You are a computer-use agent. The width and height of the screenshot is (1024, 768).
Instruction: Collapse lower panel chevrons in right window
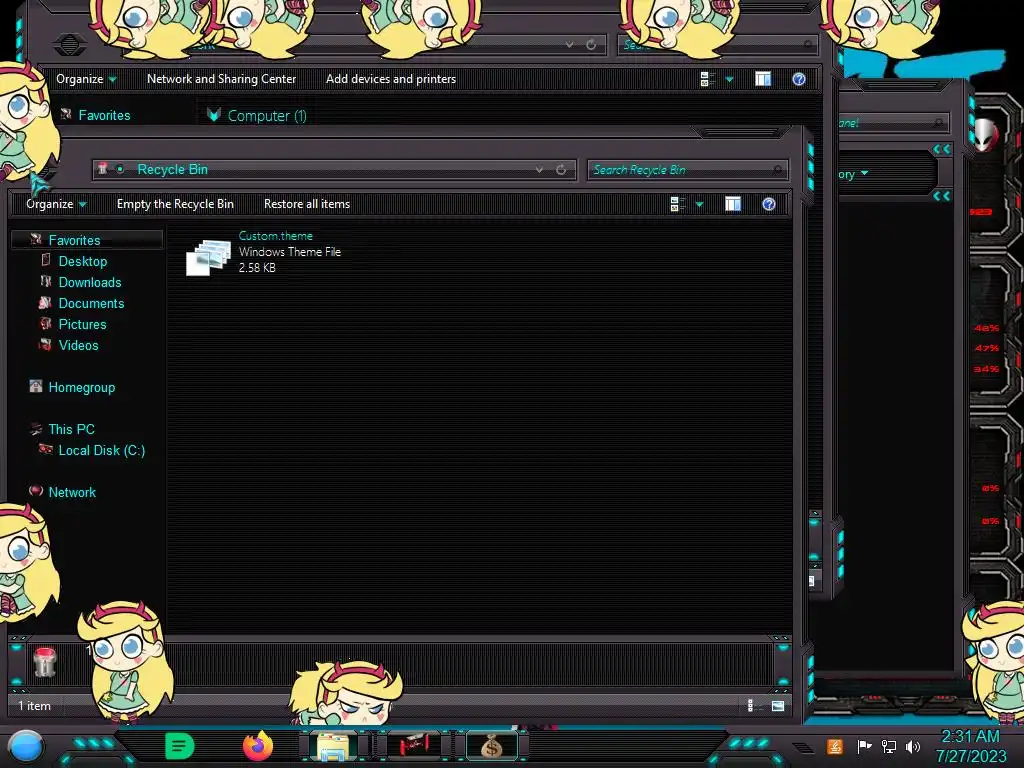click(x=942, y=196)
